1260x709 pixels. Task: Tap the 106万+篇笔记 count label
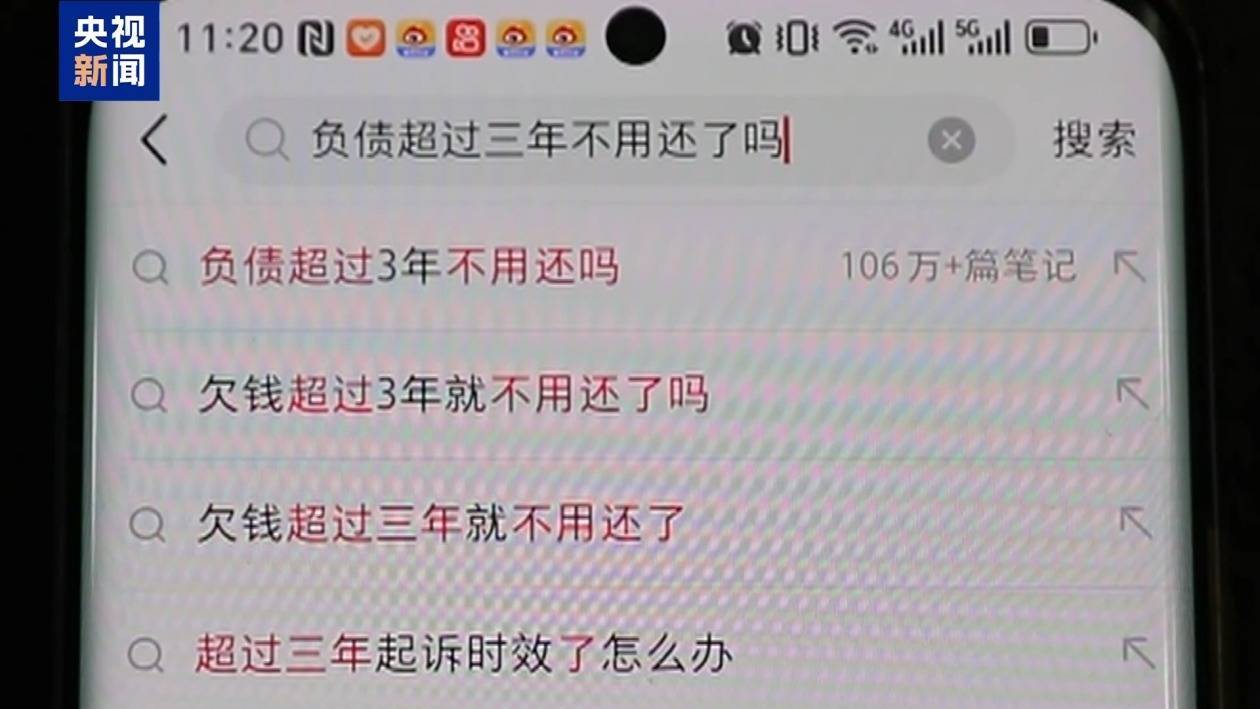[x=957, y=267]
